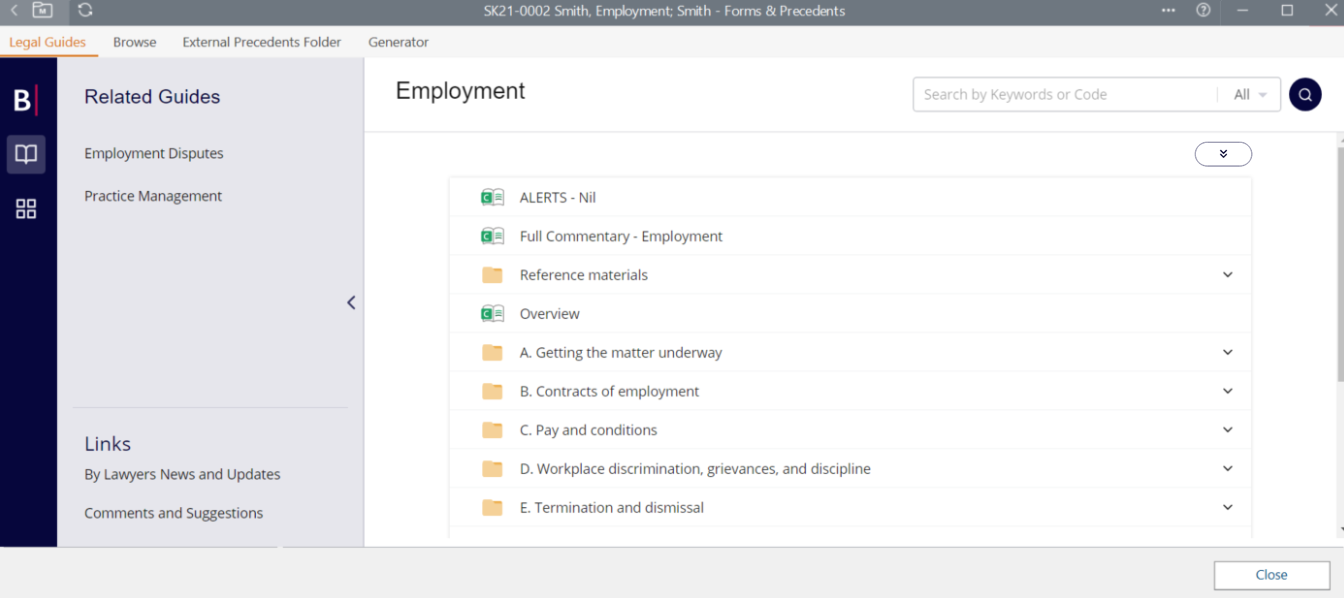
Task: Click the matter folder icon in title bar
Action: tap(43, 11)
